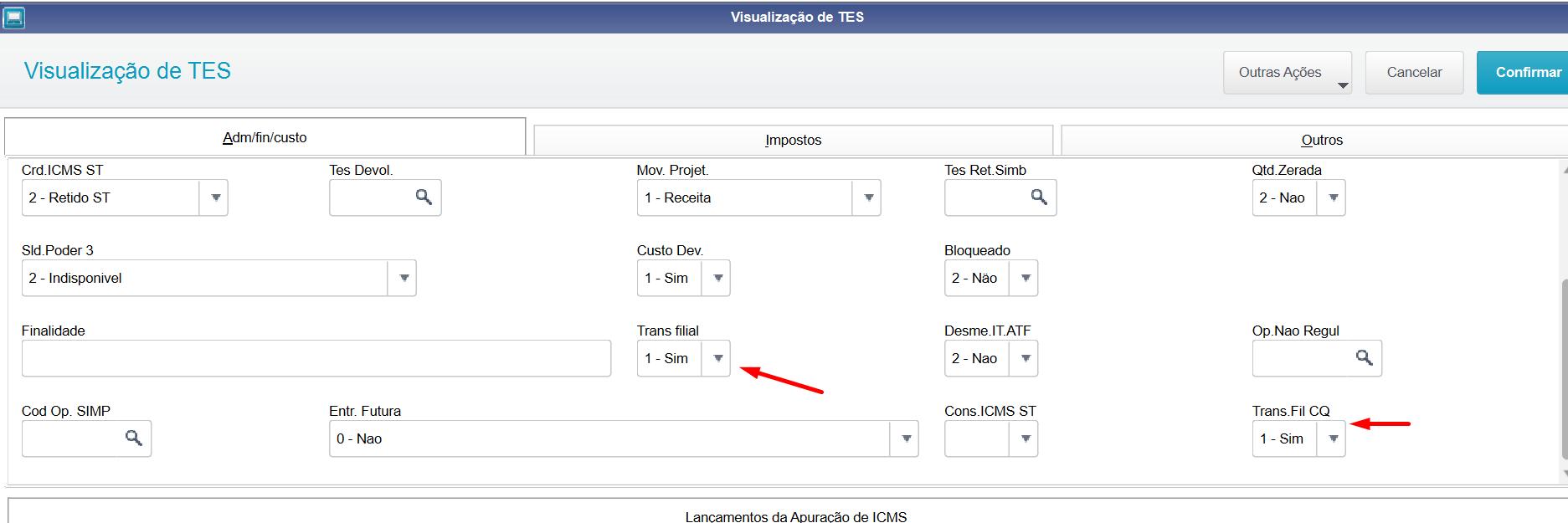The width and height of the screenshot is (1568, 523).
Task: Open search lookup for Tes Devol.
Action: tap(424, 197)
